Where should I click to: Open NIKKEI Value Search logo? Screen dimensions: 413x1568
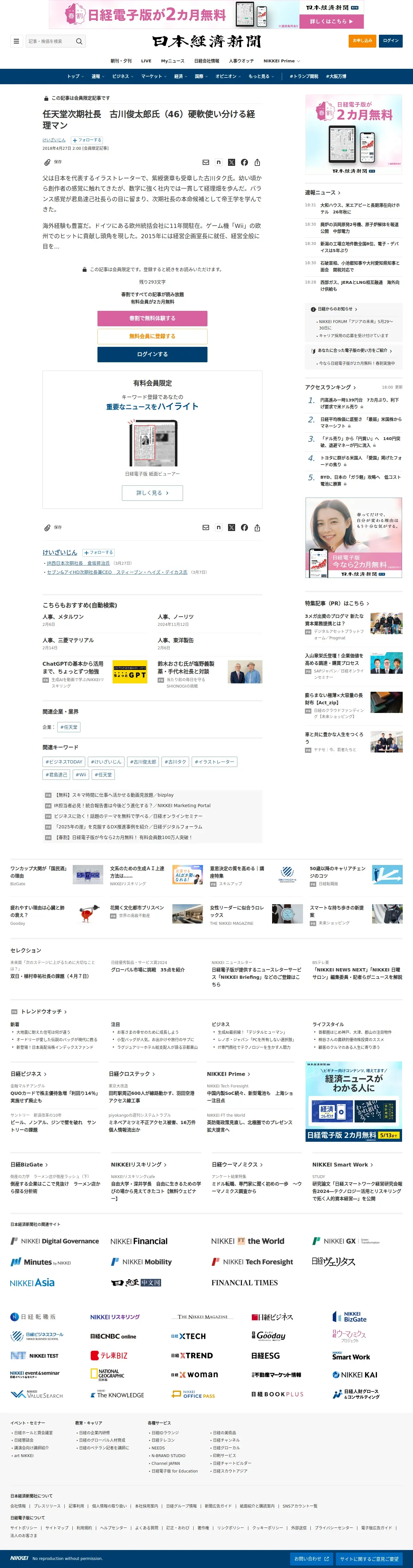coord(37,1394)
